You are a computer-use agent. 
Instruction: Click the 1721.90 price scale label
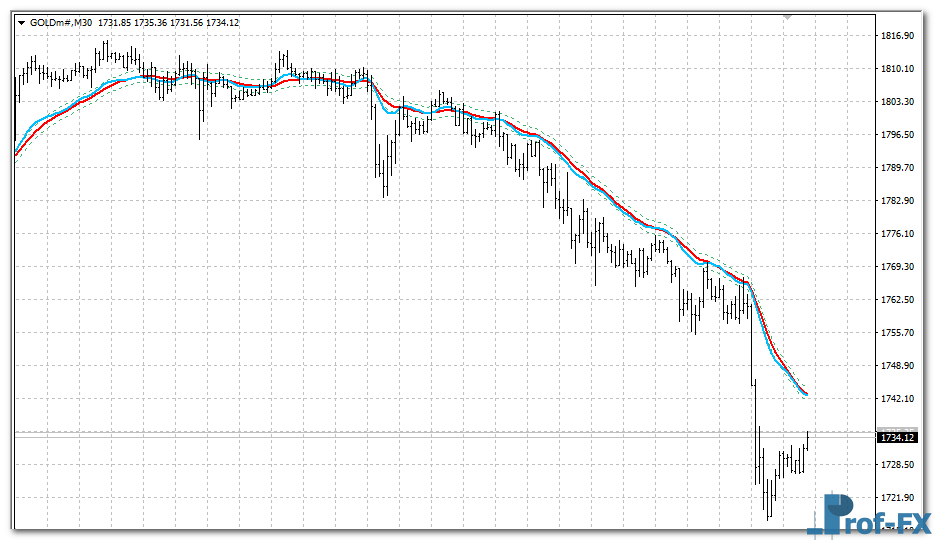[x=897, y=498]
